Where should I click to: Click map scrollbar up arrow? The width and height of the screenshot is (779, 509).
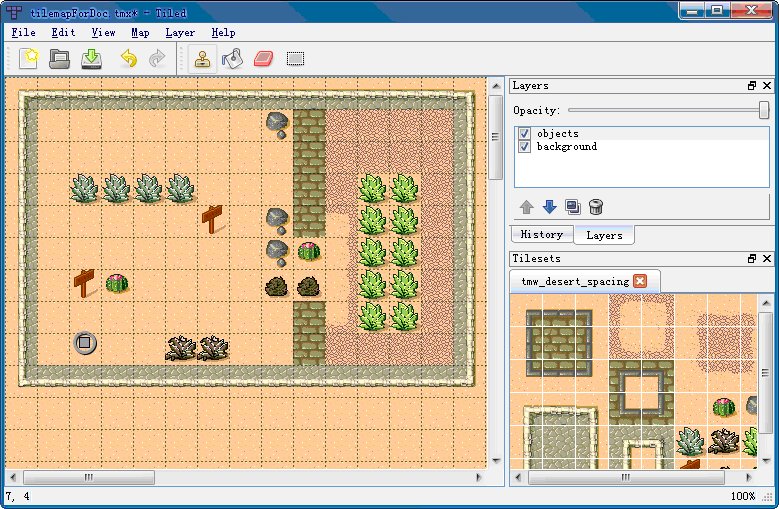pos(495,86)
